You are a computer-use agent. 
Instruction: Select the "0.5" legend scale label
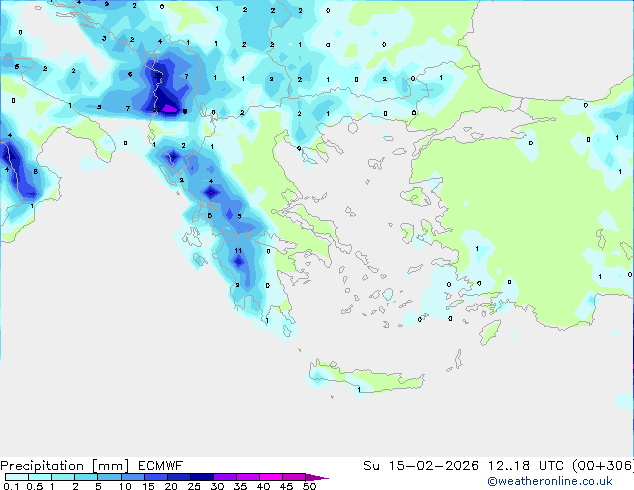click(x=35, y=486)
